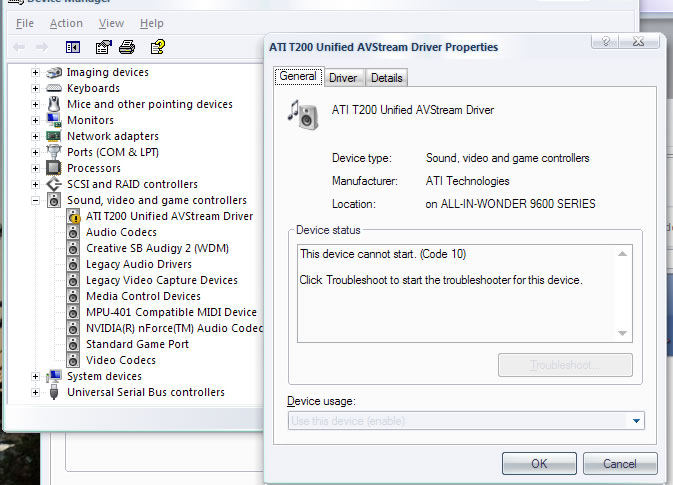This screenshot has width=673, height=485.
Task: Expand the Network adapters node
Action: click(36, 136)
